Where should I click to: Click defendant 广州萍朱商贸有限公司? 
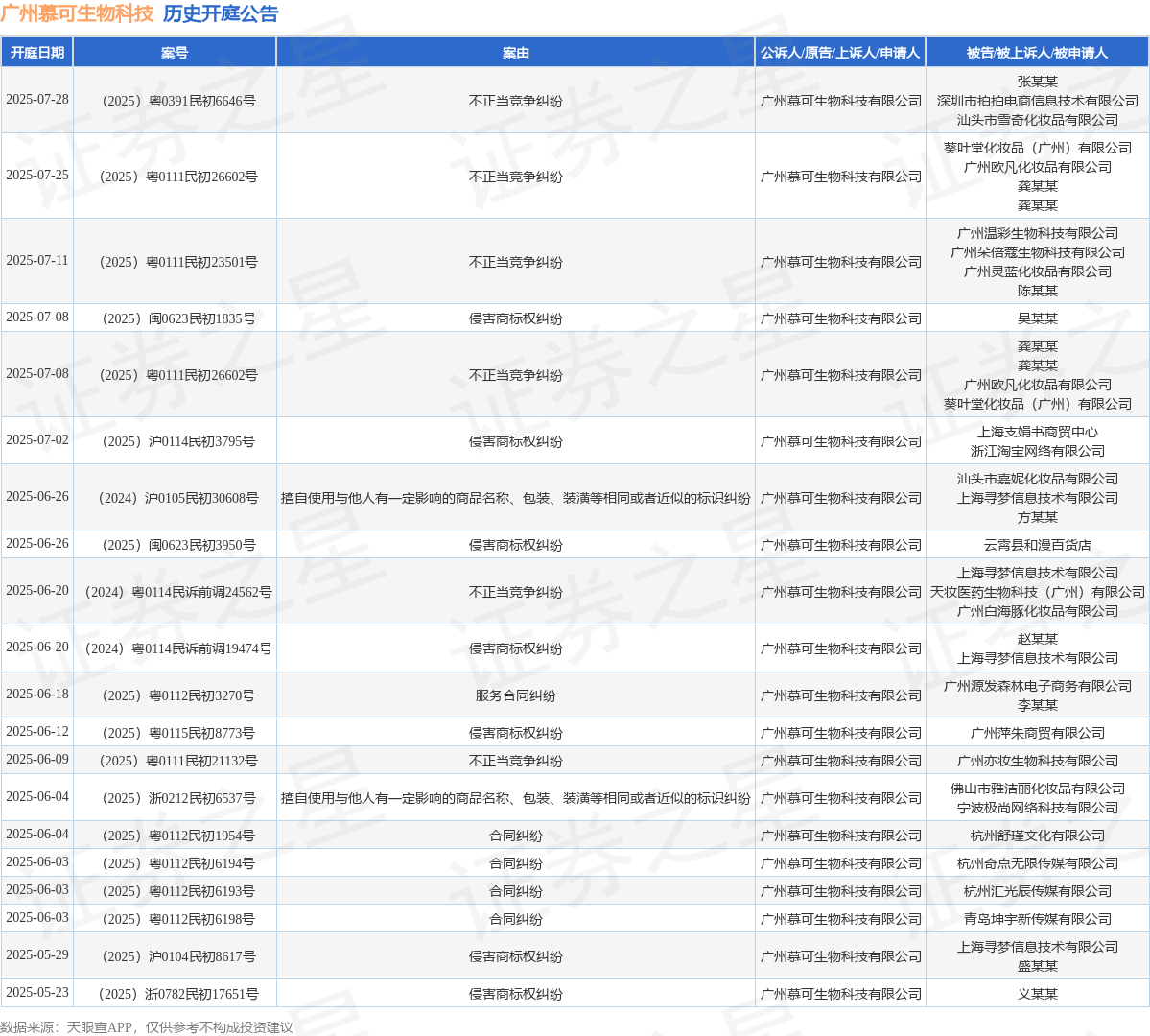tap(1037, 733)
